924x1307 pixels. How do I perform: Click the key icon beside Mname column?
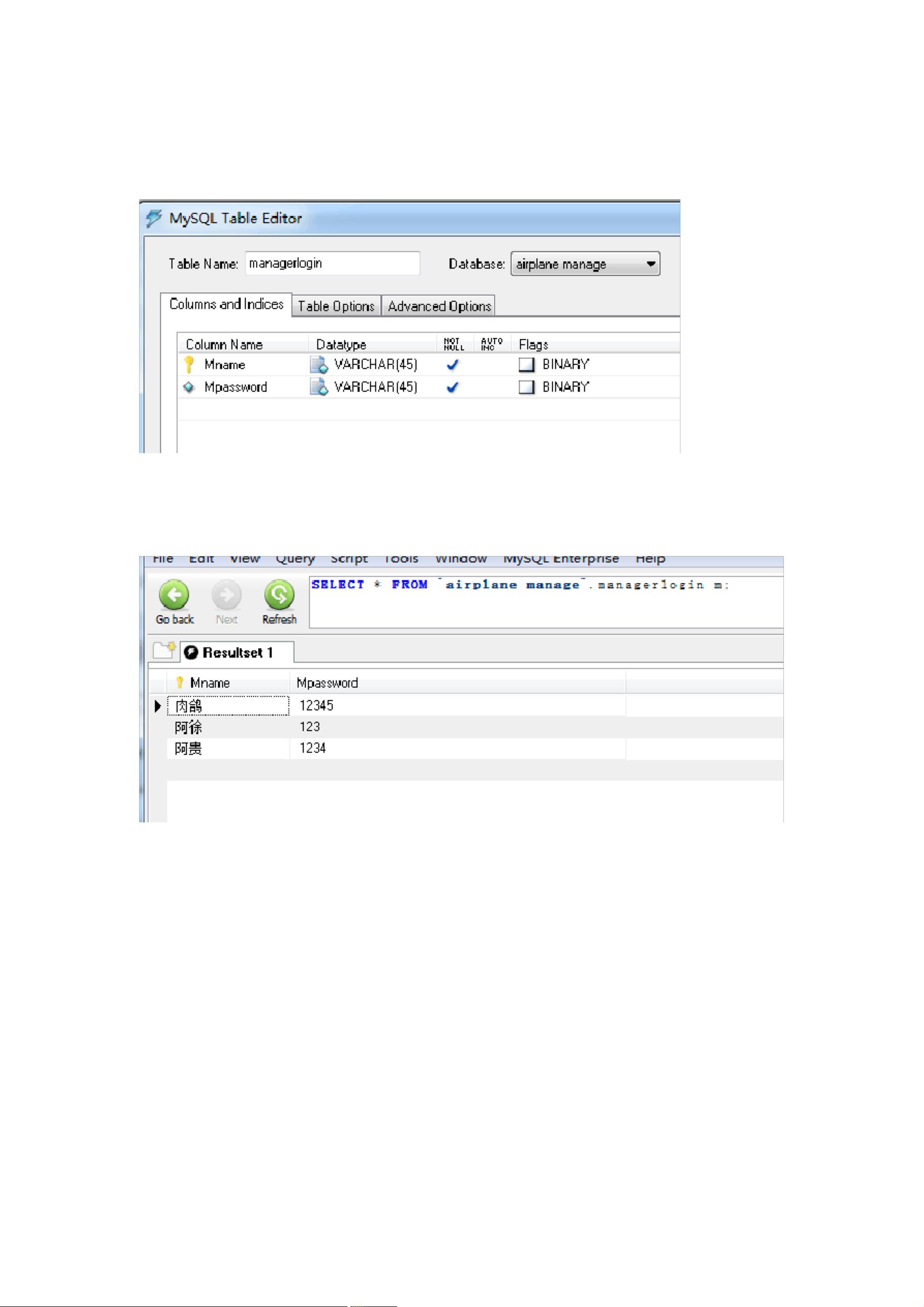(189, 364)
